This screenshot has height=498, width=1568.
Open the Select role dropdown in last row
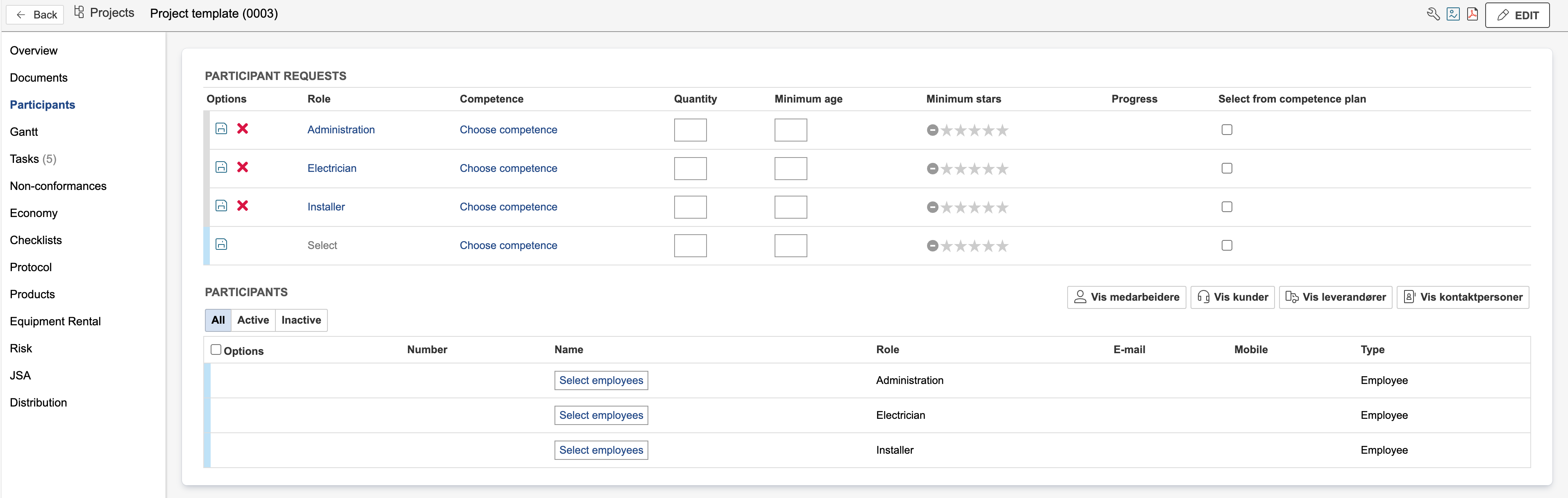click(322, 245)
